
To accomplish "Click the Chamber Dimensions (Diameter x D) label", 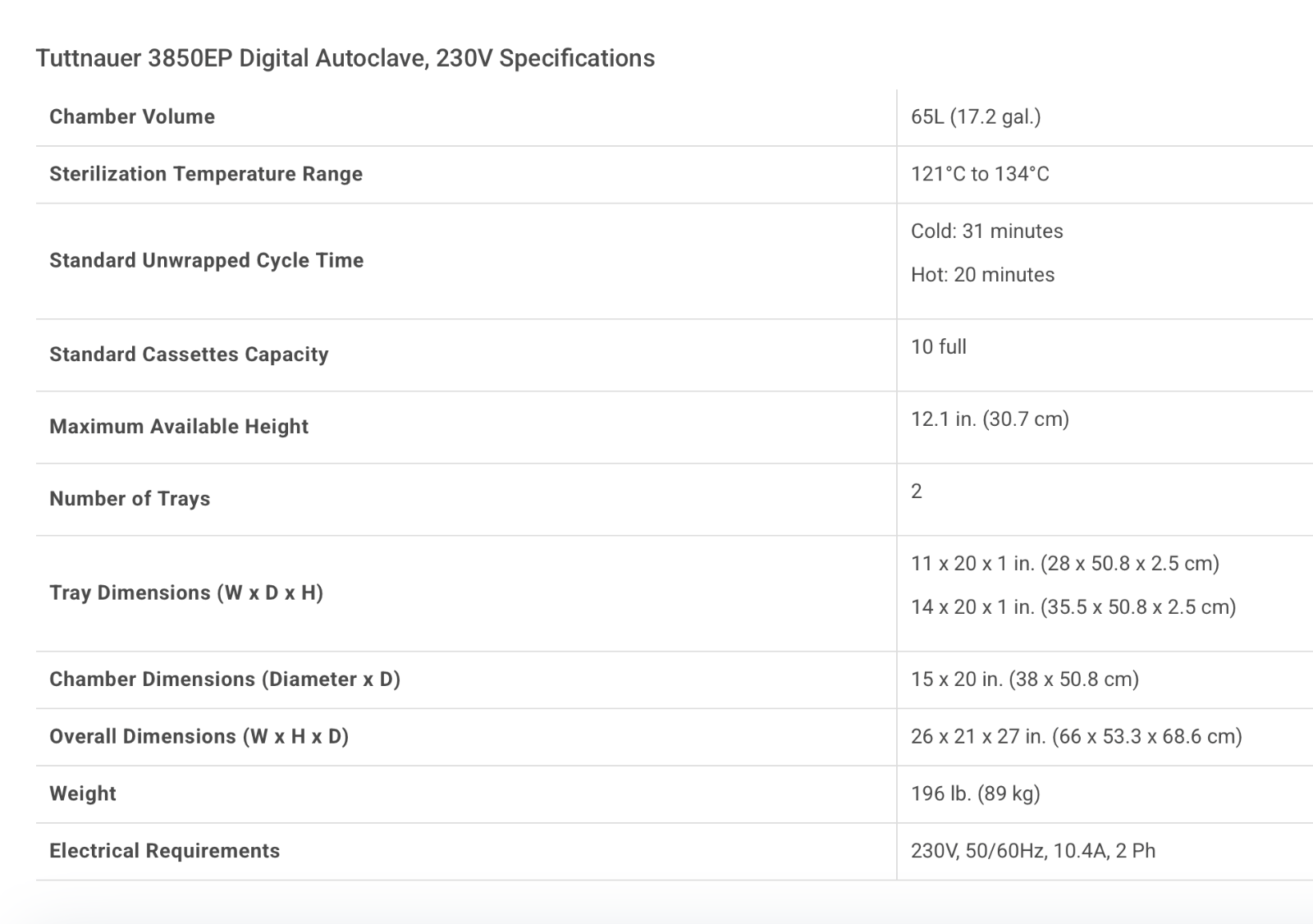I will (225, 679).
